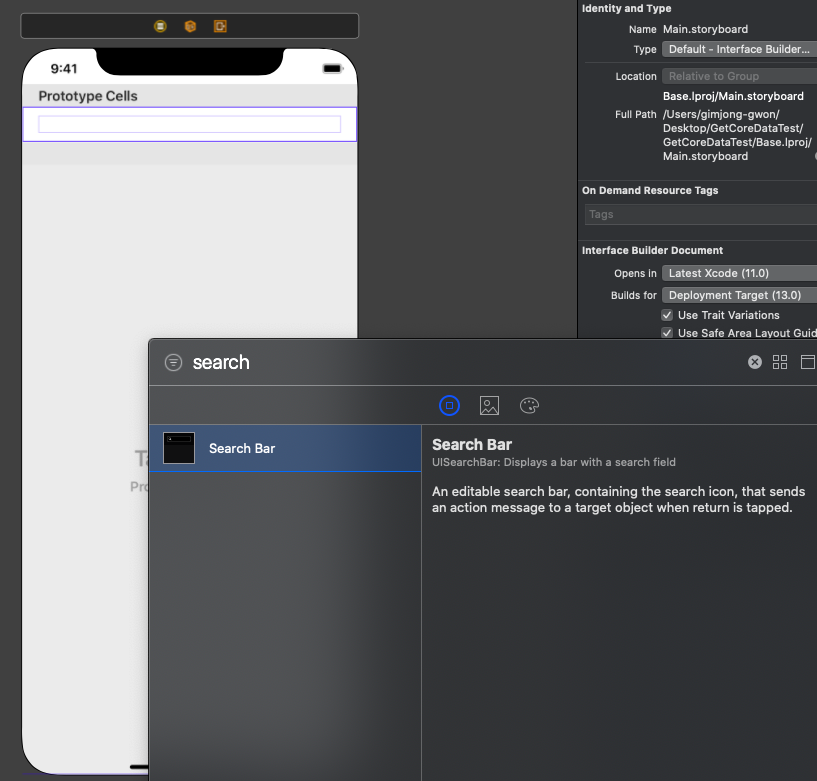Click the Base.lproj/Main.storyboard path text
Screen dimensions: 817x781
pos(733,96)
